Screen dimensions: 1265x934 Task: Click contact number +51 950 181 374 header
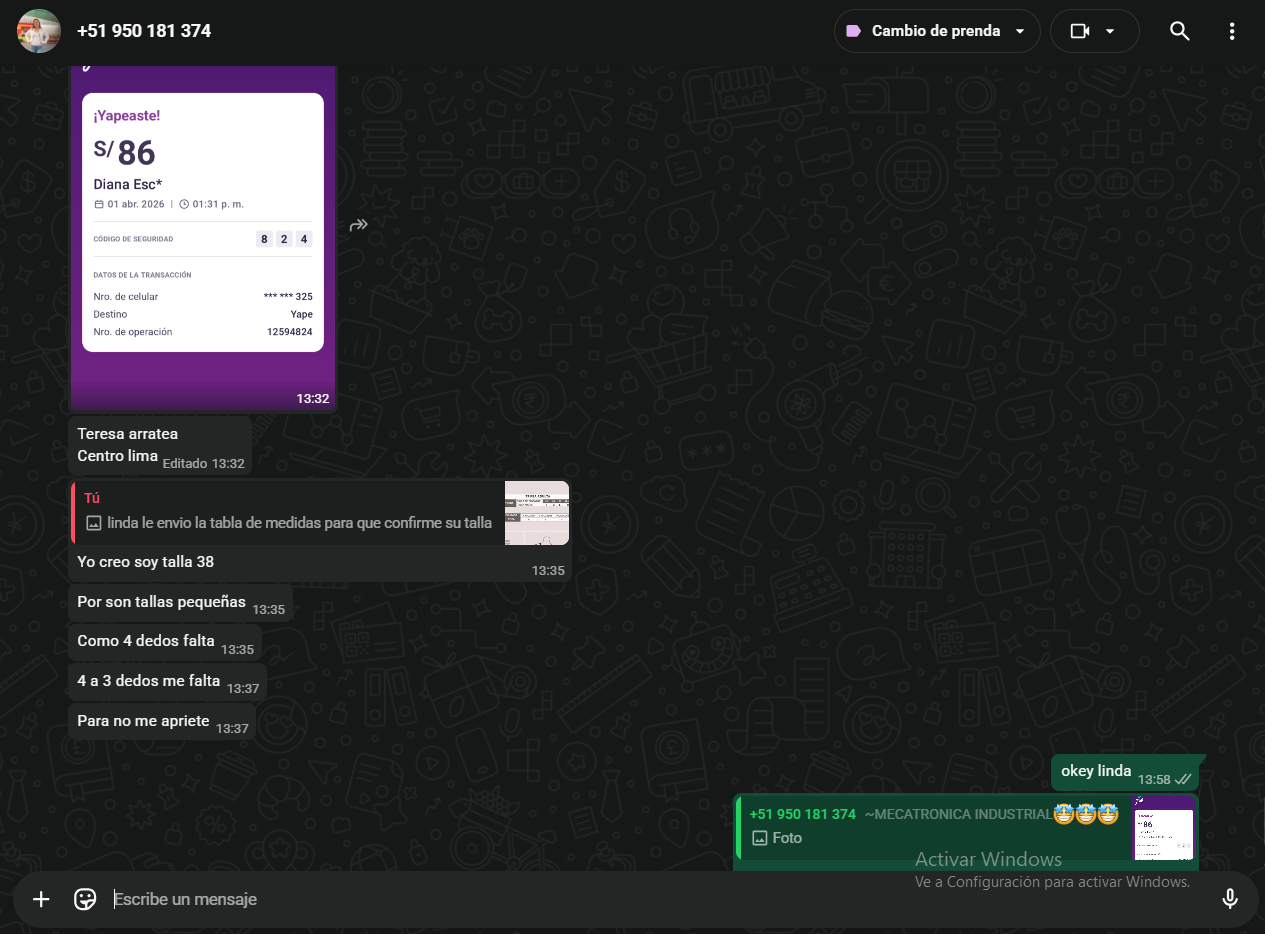(144, 31)
